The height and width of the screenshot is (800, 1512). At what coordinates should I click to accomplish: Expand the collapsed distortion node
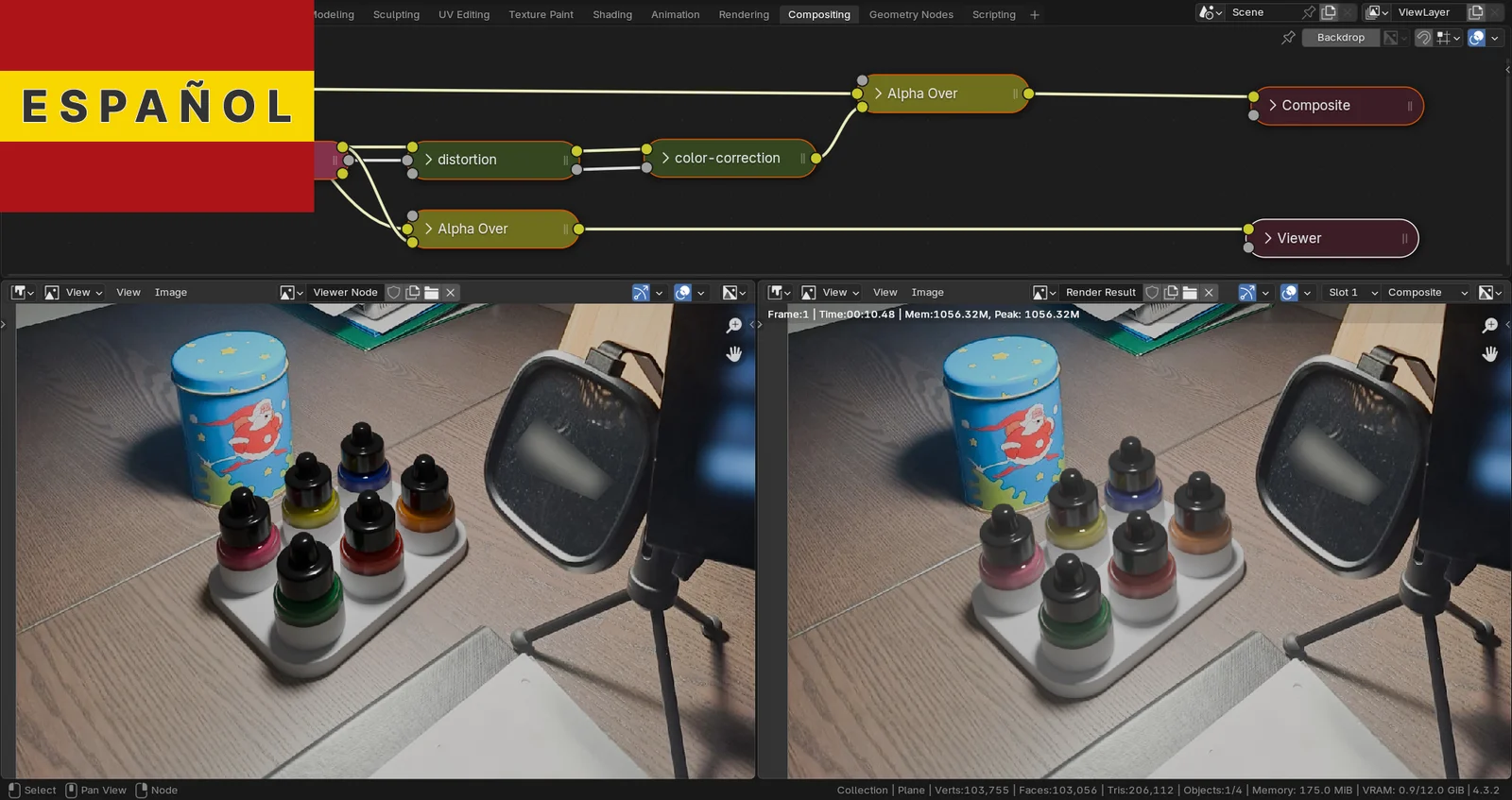(x=429, y=160)
